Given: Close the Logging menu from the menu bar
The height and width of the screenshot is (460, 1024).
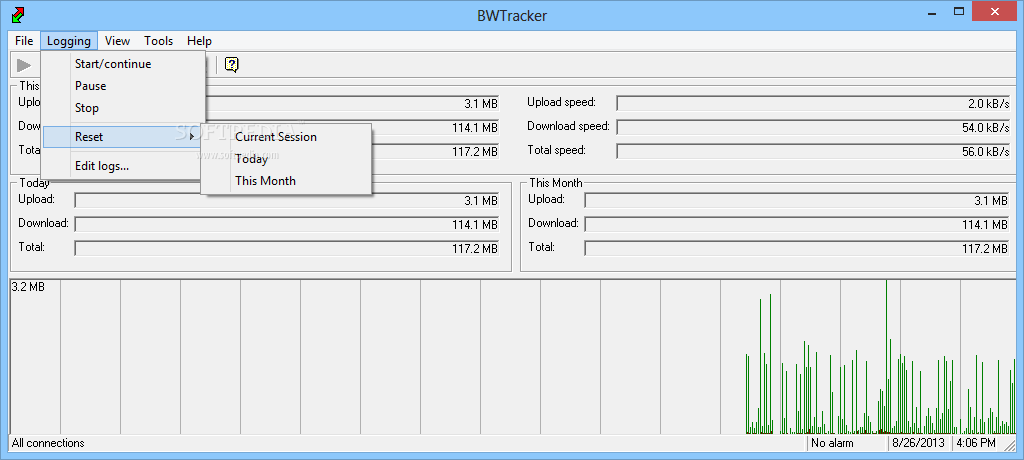Looking at the screenshot, I should coord(69,41).
